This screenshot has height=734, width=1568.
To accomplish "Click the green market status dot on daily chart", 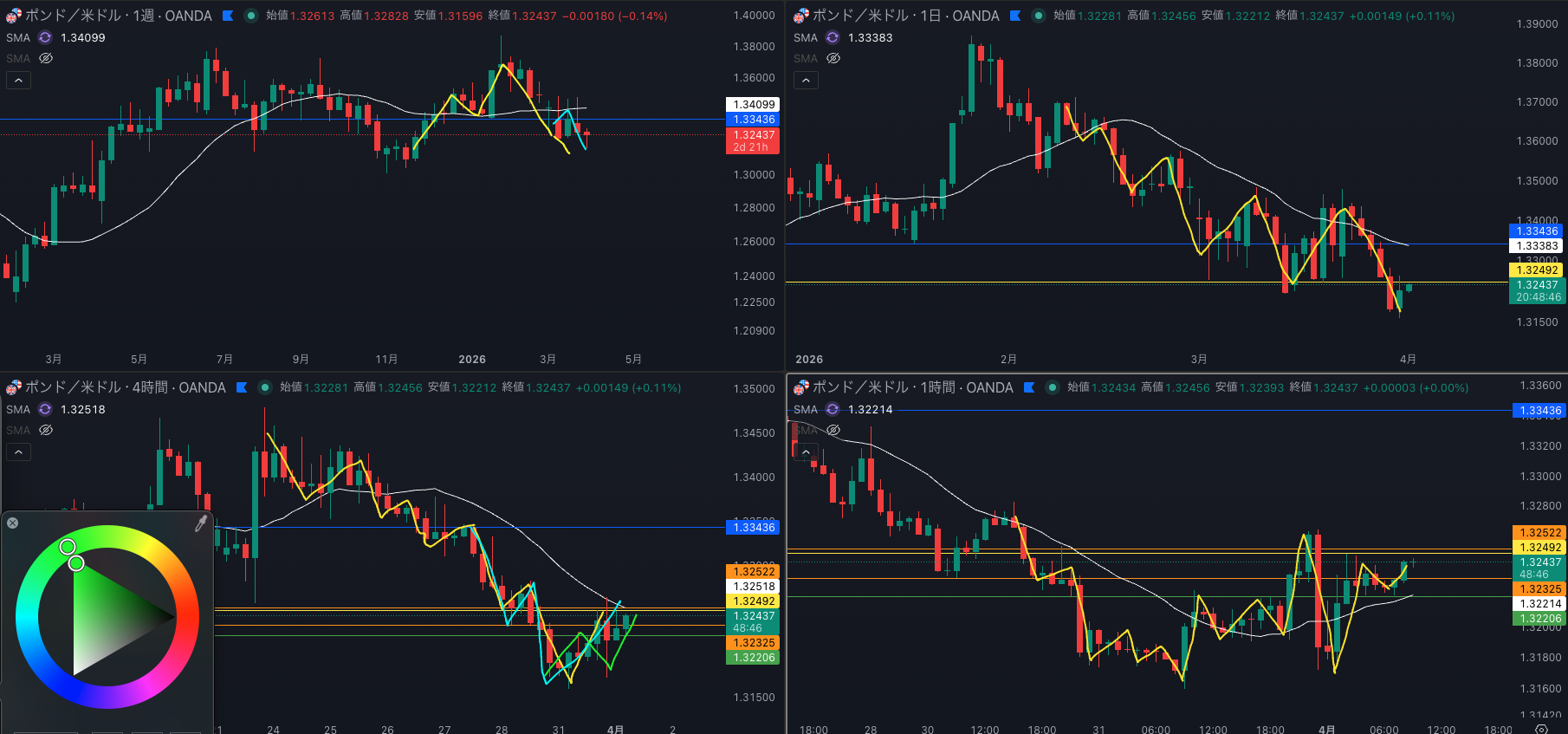I will click(x=1038, y=16).
